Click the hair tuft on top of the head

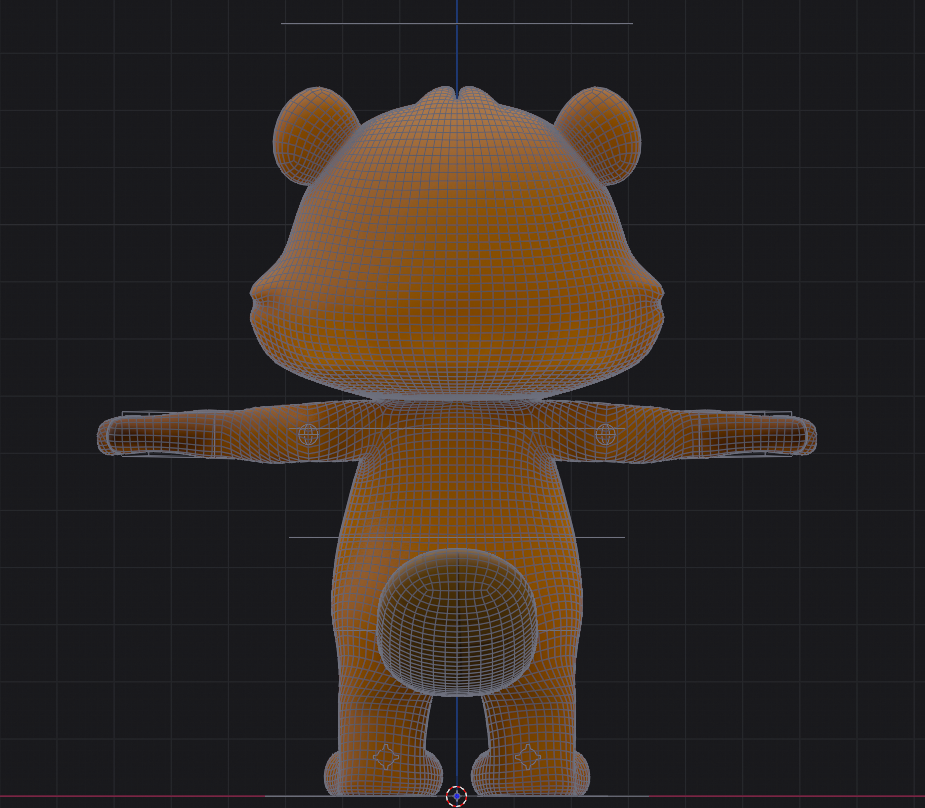pos(457,96)
